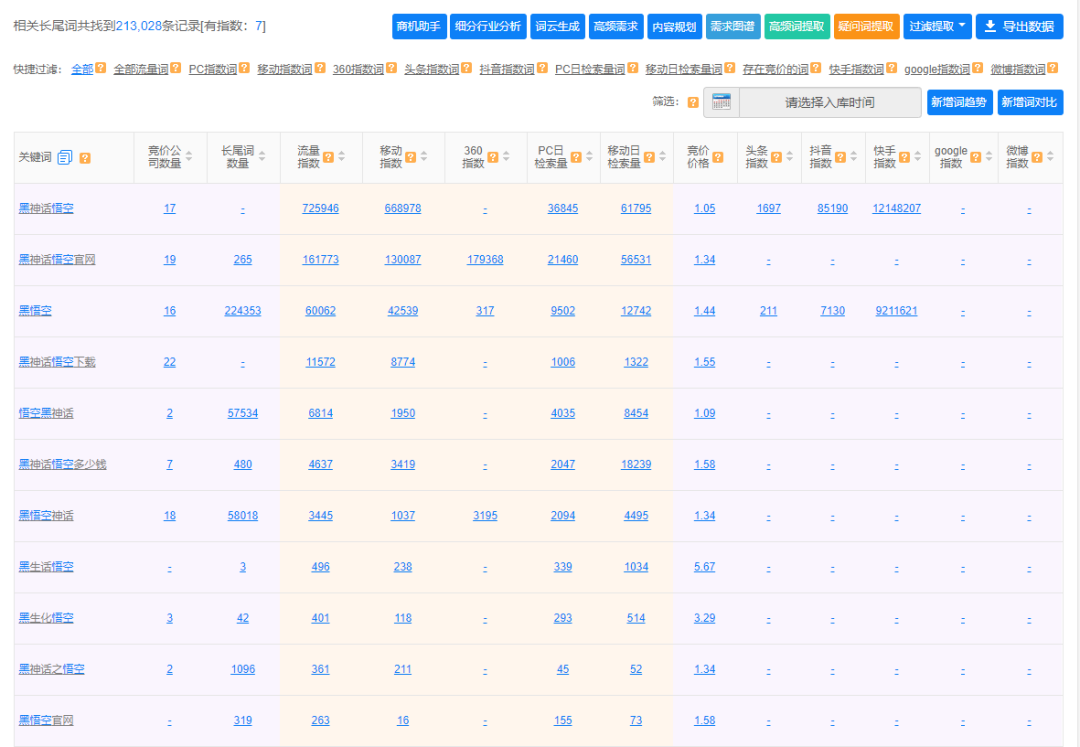Click help icon next to 移动指数词 filter

(320, 68)
